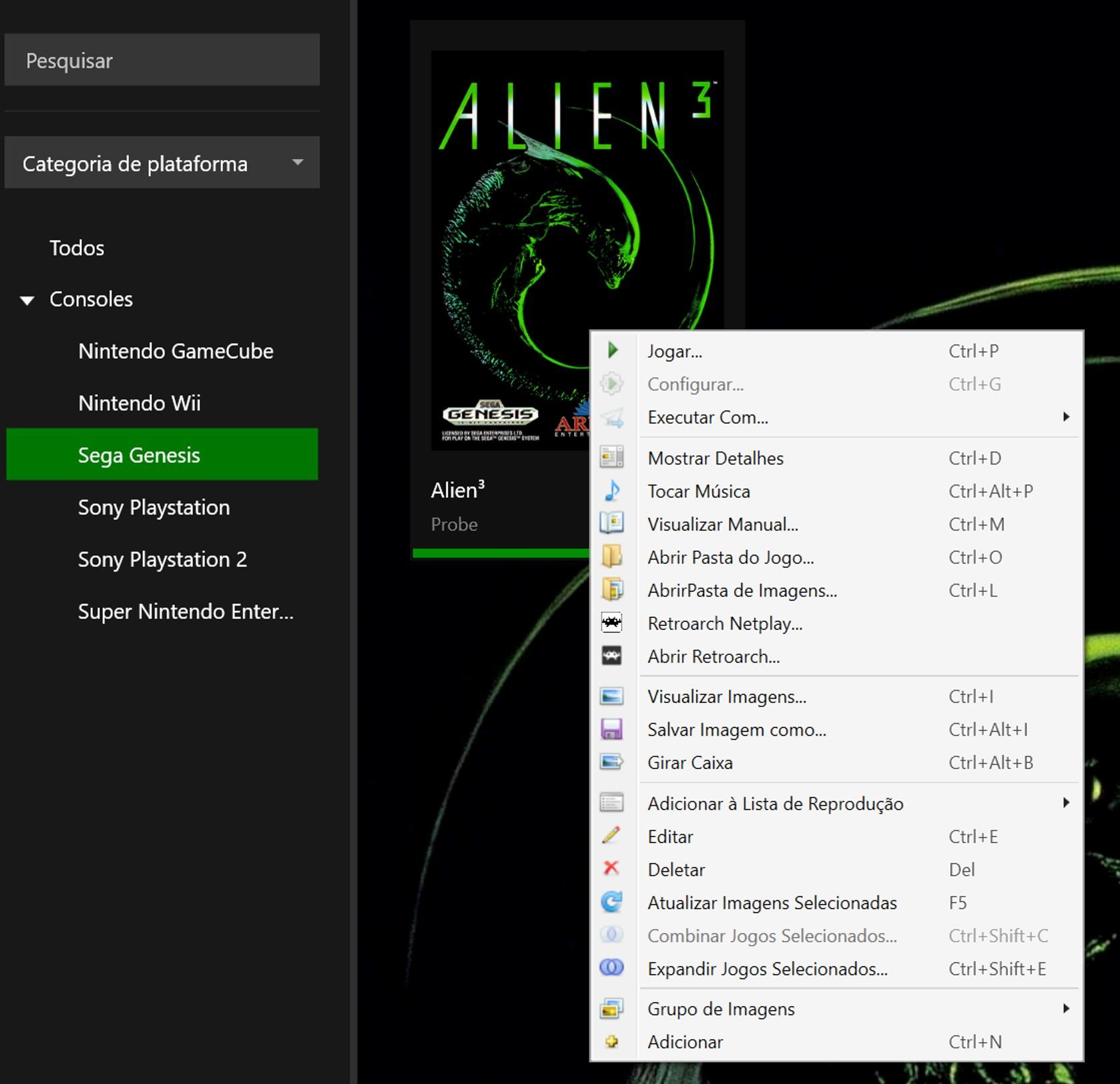This screenshot has width=1120, height=1084.
Task: Expand the Executar Com... submenu arrow
Action: 1066,417
